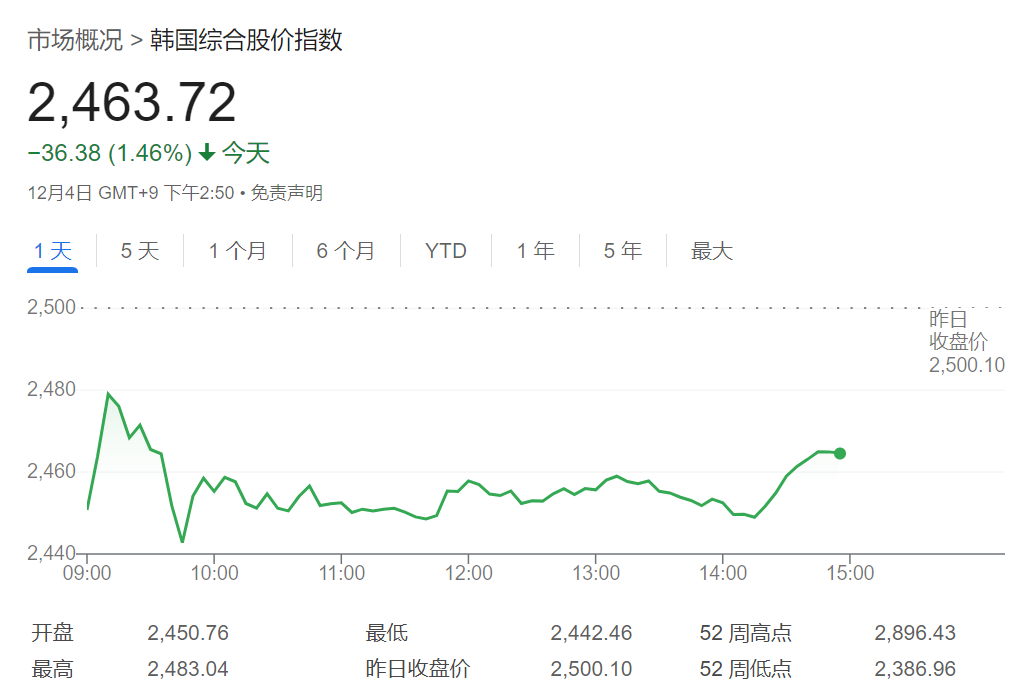
Task: Click the 最低 value 2,442.46
Action: [x=591, y=633]
